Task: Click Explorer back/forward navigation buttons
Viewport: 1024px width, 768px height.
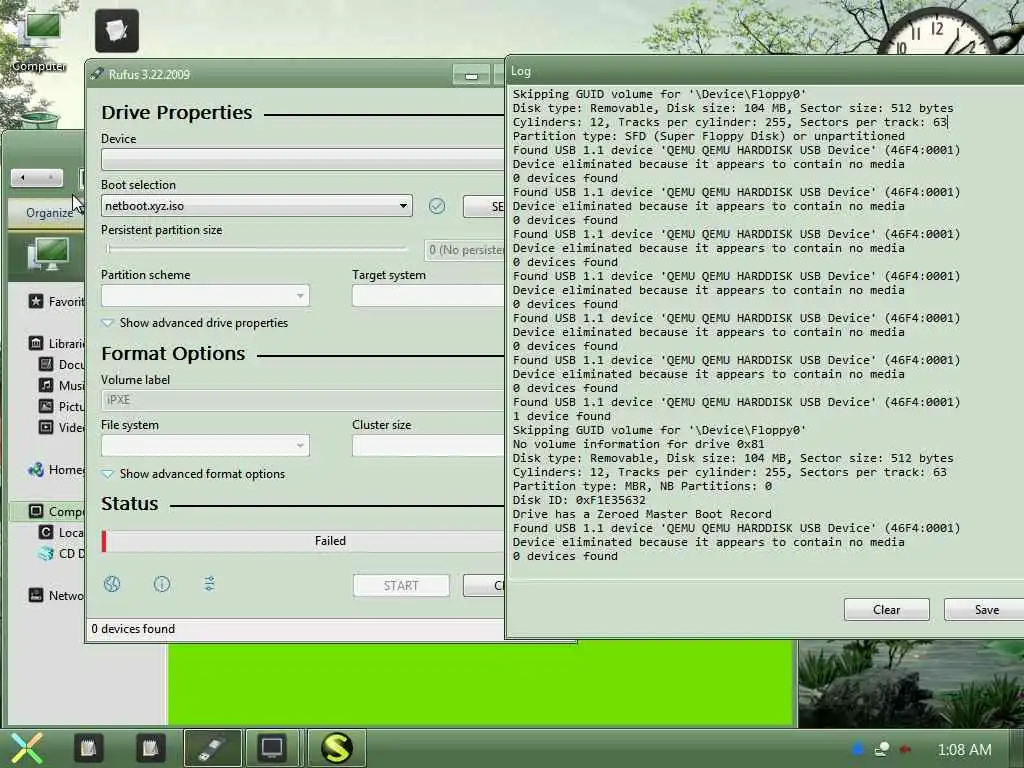Action: pyautogui.click(x=37, y=177)
